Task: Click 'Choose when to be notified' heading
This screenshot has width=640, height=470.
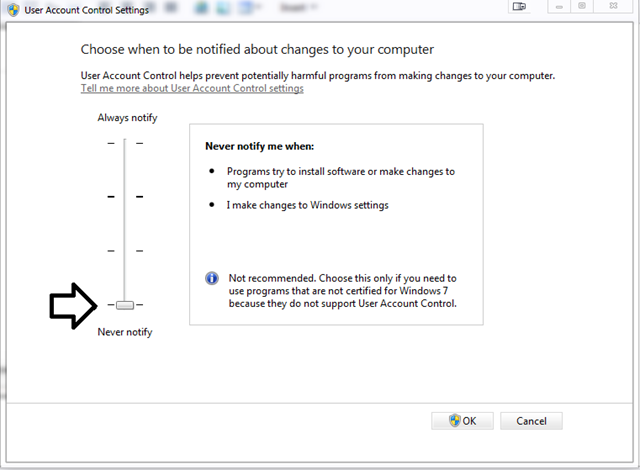Action: tap(257, 49)
